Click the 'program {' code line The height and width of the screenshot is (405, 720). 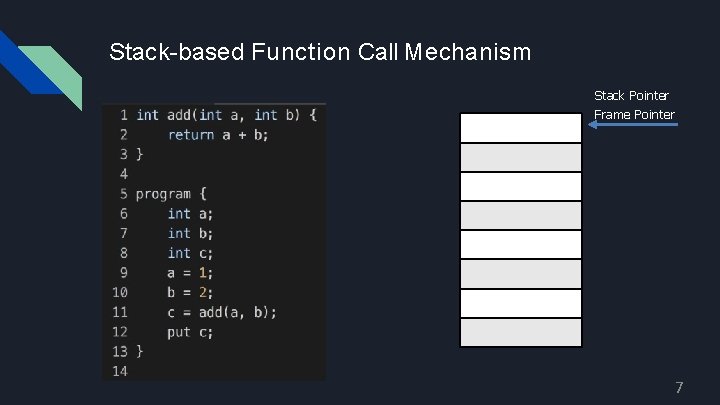click(x=171, y=193)
